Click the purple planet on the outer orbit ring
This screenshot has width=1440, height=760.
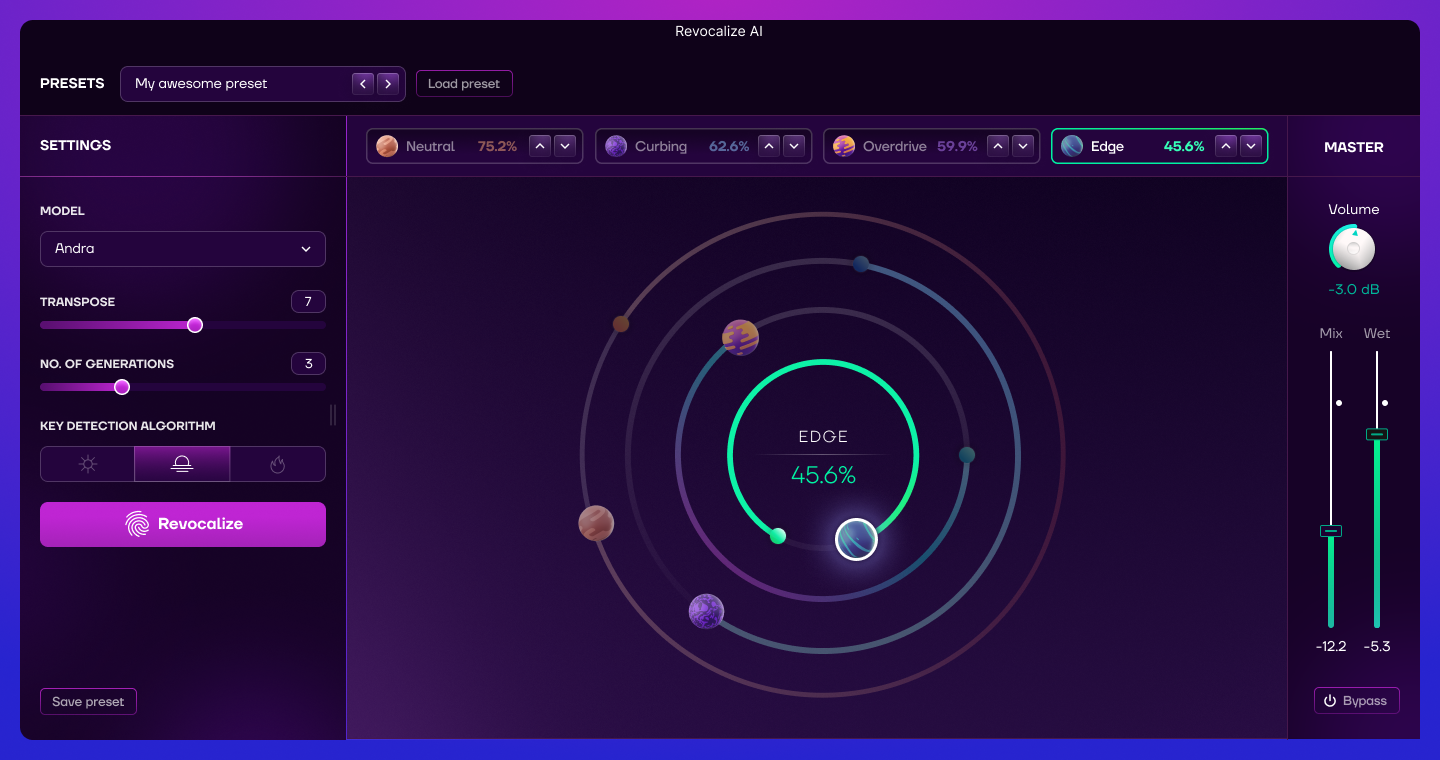pyautogui.click(x=707, y=611)
